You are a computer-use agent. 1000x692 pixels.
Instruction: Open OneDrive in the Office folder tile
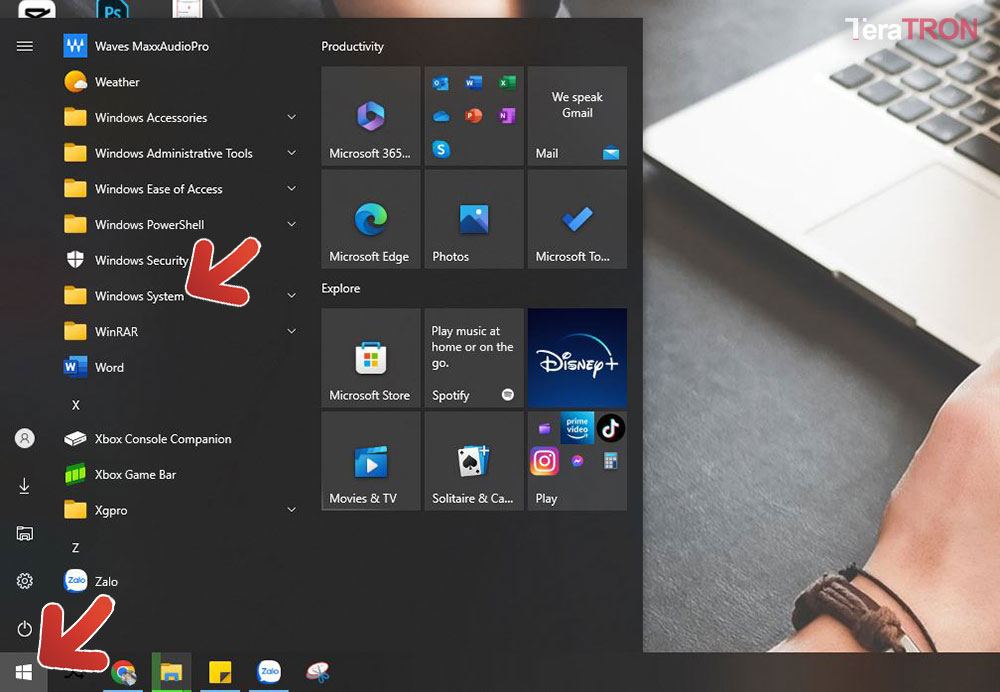pyautogui.click(x=441, y=116)
